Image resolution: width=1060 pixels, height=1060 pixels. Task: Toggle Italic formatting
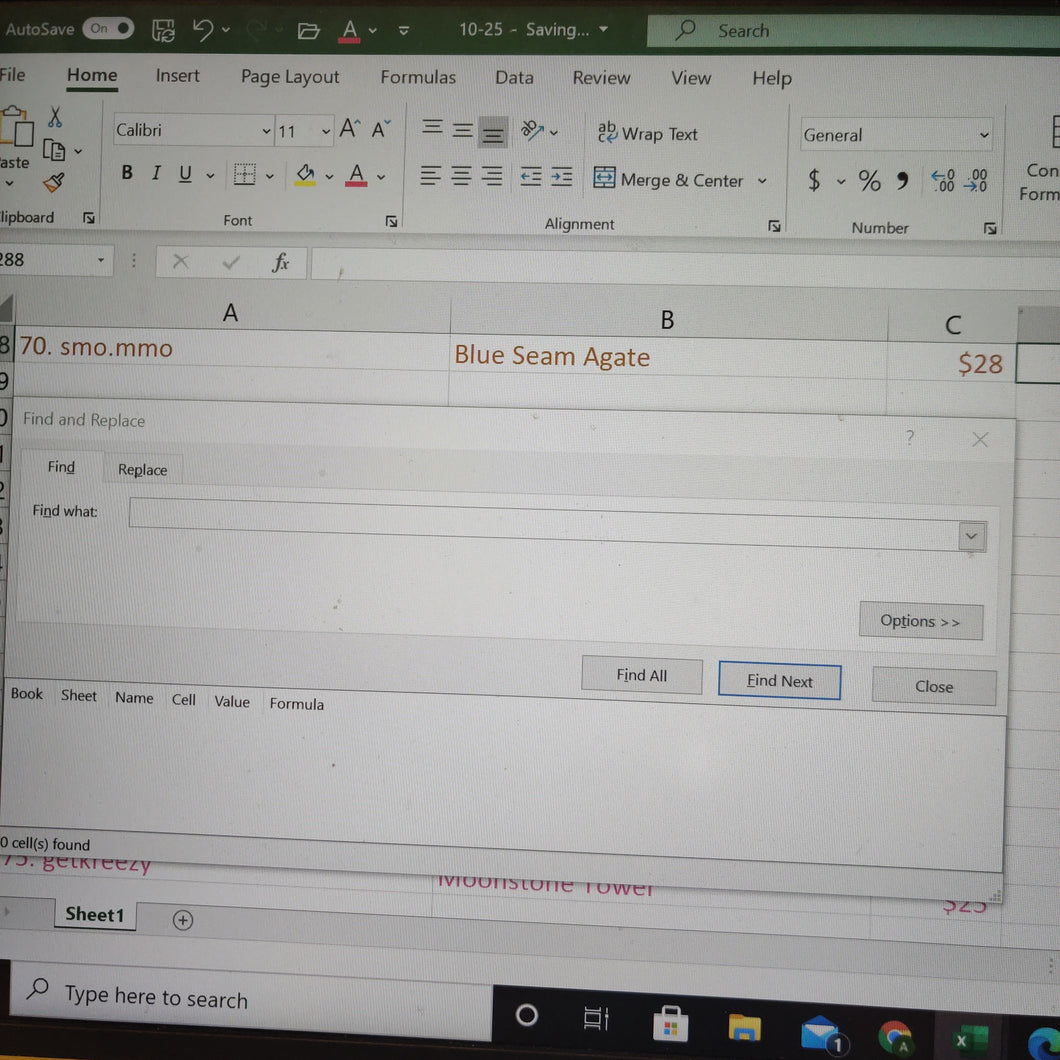pyautogui.click(x=156, y=174)
